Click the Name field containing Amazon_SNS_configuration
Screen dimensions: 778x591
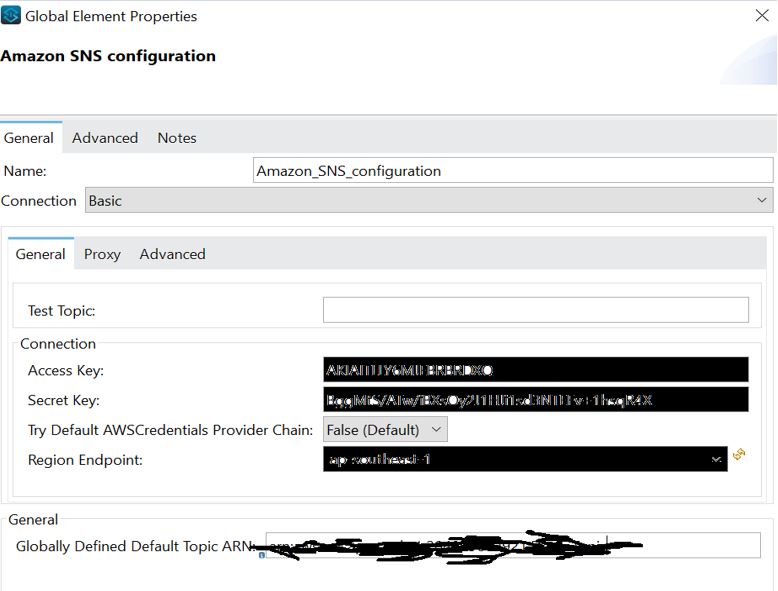(513, 171)
